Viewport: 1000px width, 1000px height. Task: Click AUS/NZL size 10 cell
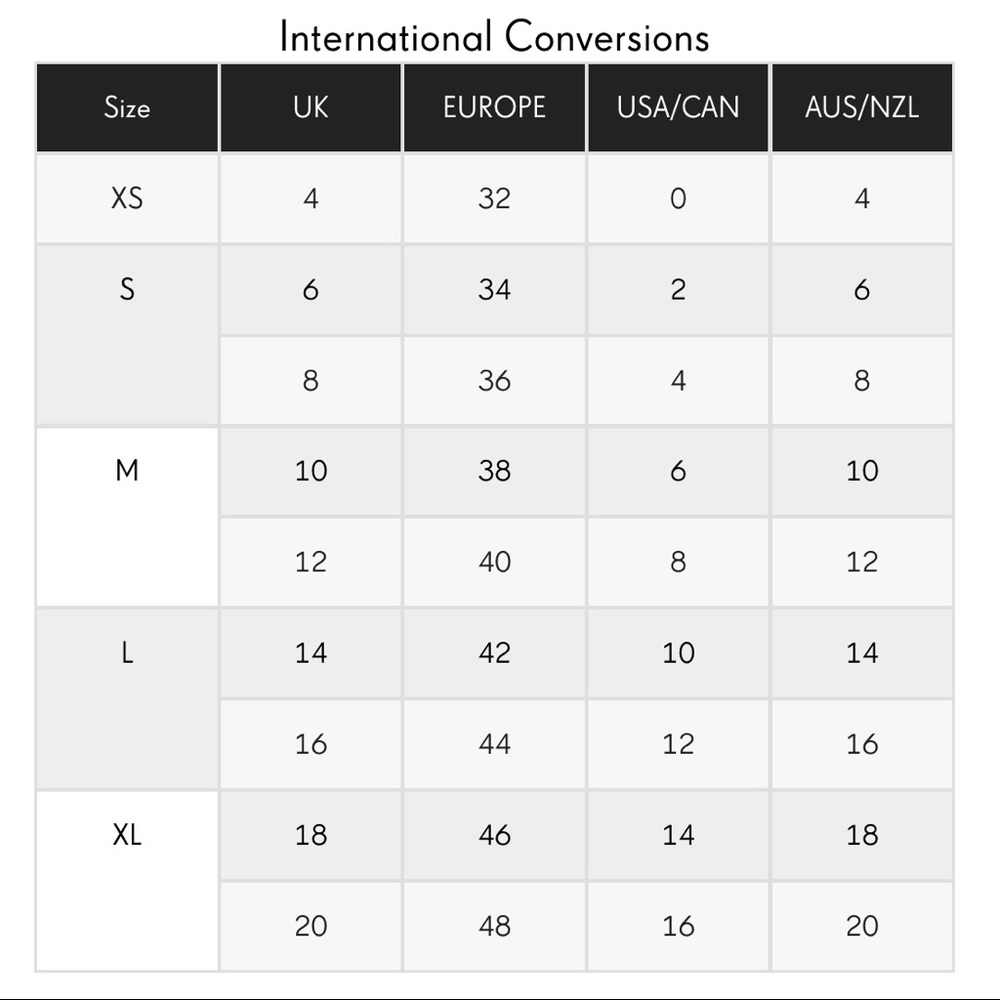[x=862, y=470]
